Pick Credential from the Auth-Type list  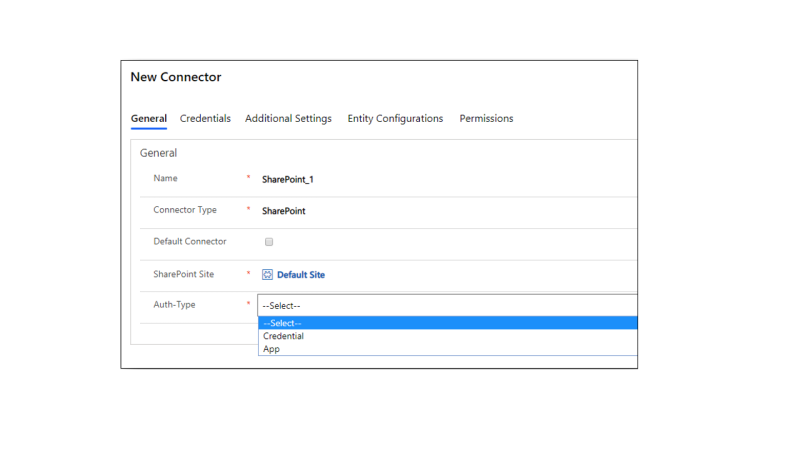point(284,336)
